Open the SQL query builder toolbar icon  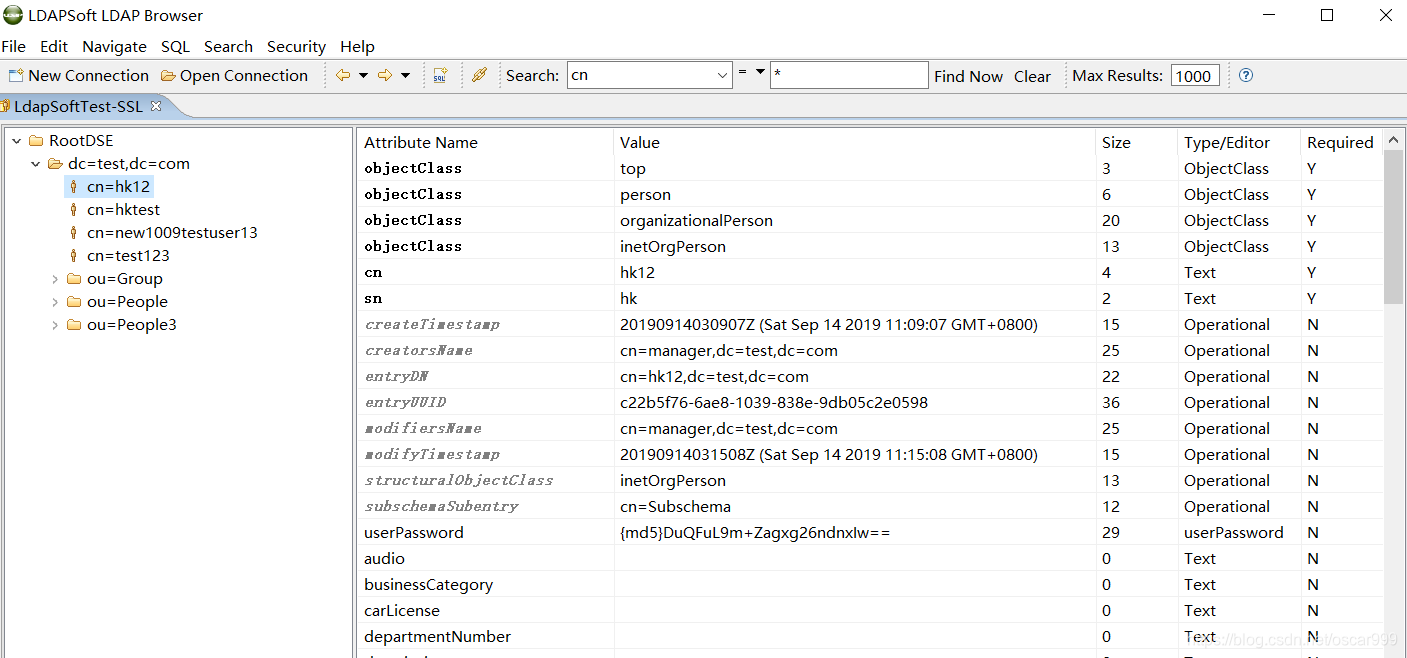(x=441, y=75)
